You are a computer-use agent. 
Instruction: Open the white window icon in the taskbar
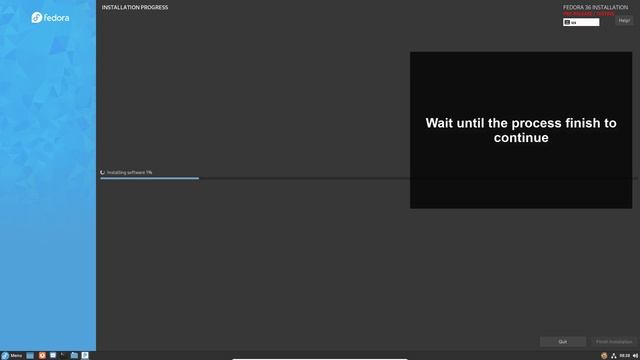[x=53, y=356]
